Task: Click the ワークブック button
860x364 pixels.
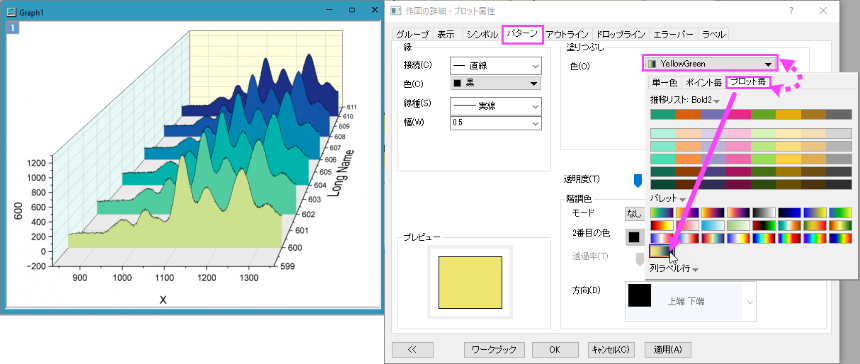Action: pos(494,349)
